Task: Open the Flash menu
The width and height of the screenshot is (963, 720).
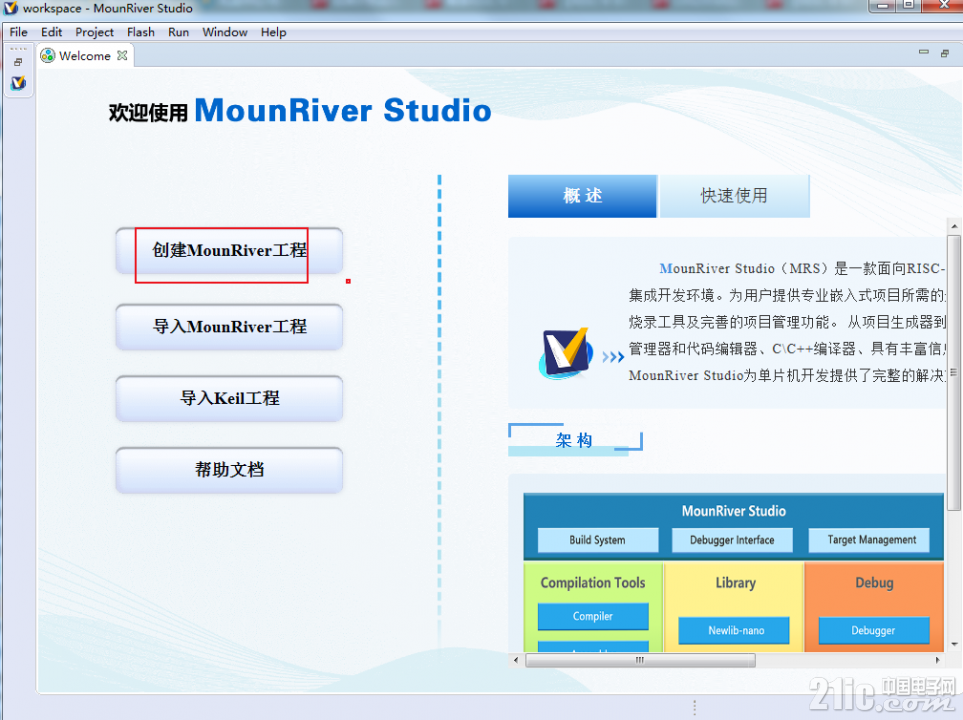Action: click(x=141, y=32)
